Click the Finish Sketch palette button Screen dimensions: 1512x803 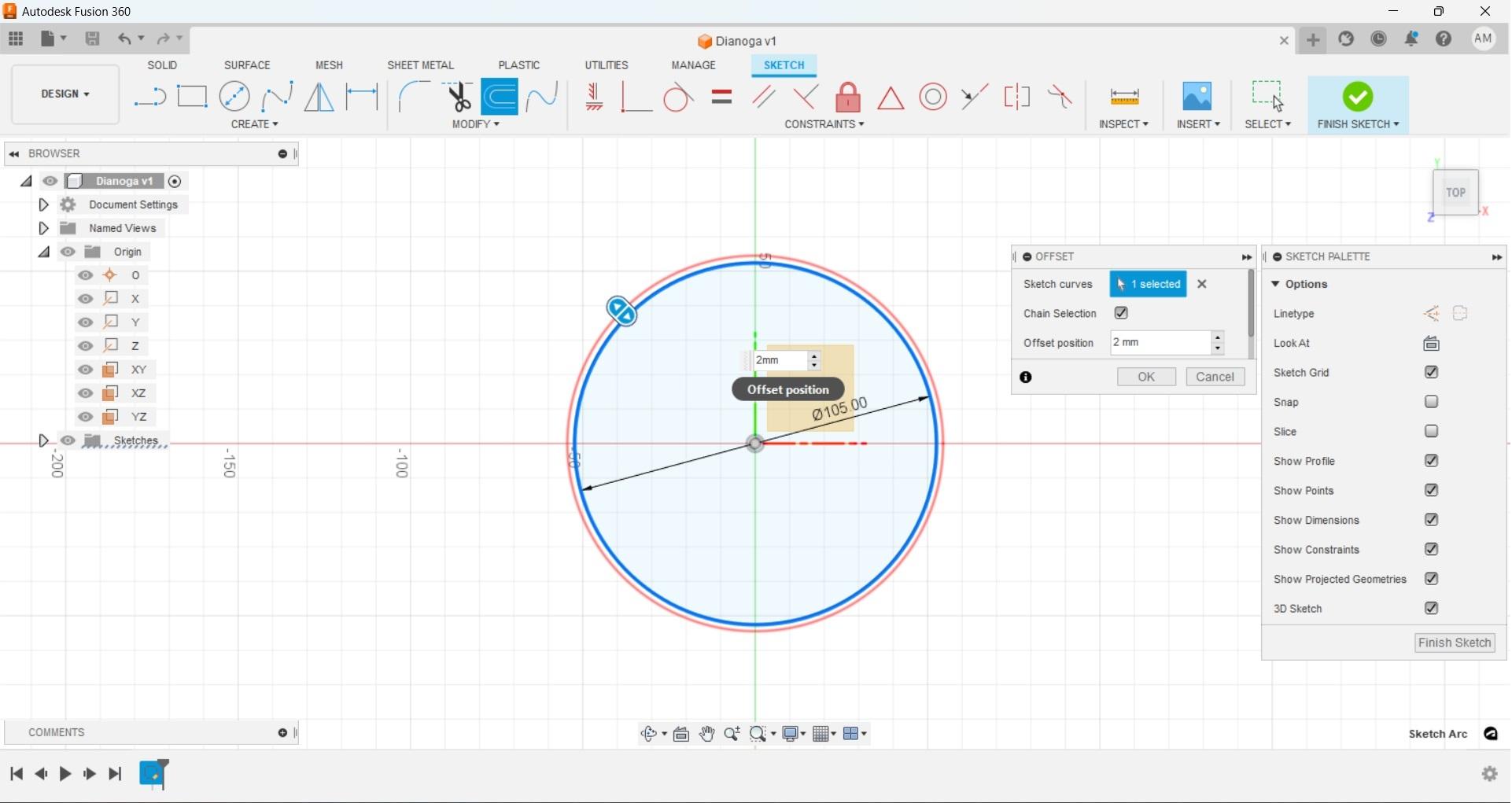[1455, 643]
